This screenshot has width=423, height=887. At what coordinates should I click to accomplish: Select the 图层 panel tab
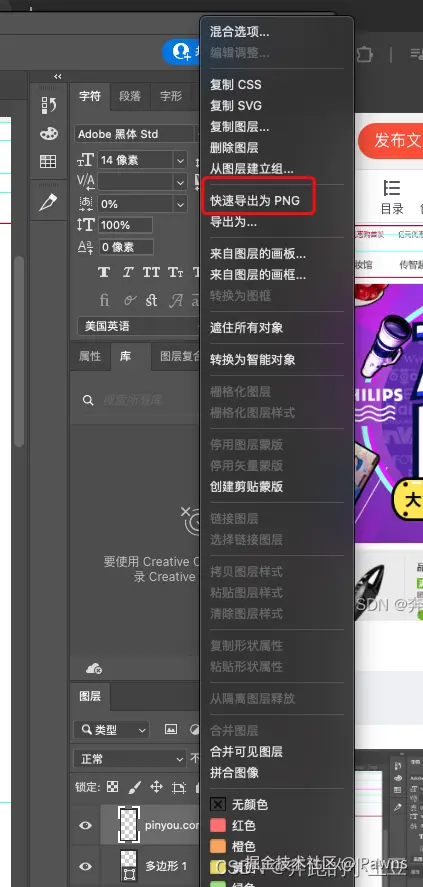tap(90, 697)
